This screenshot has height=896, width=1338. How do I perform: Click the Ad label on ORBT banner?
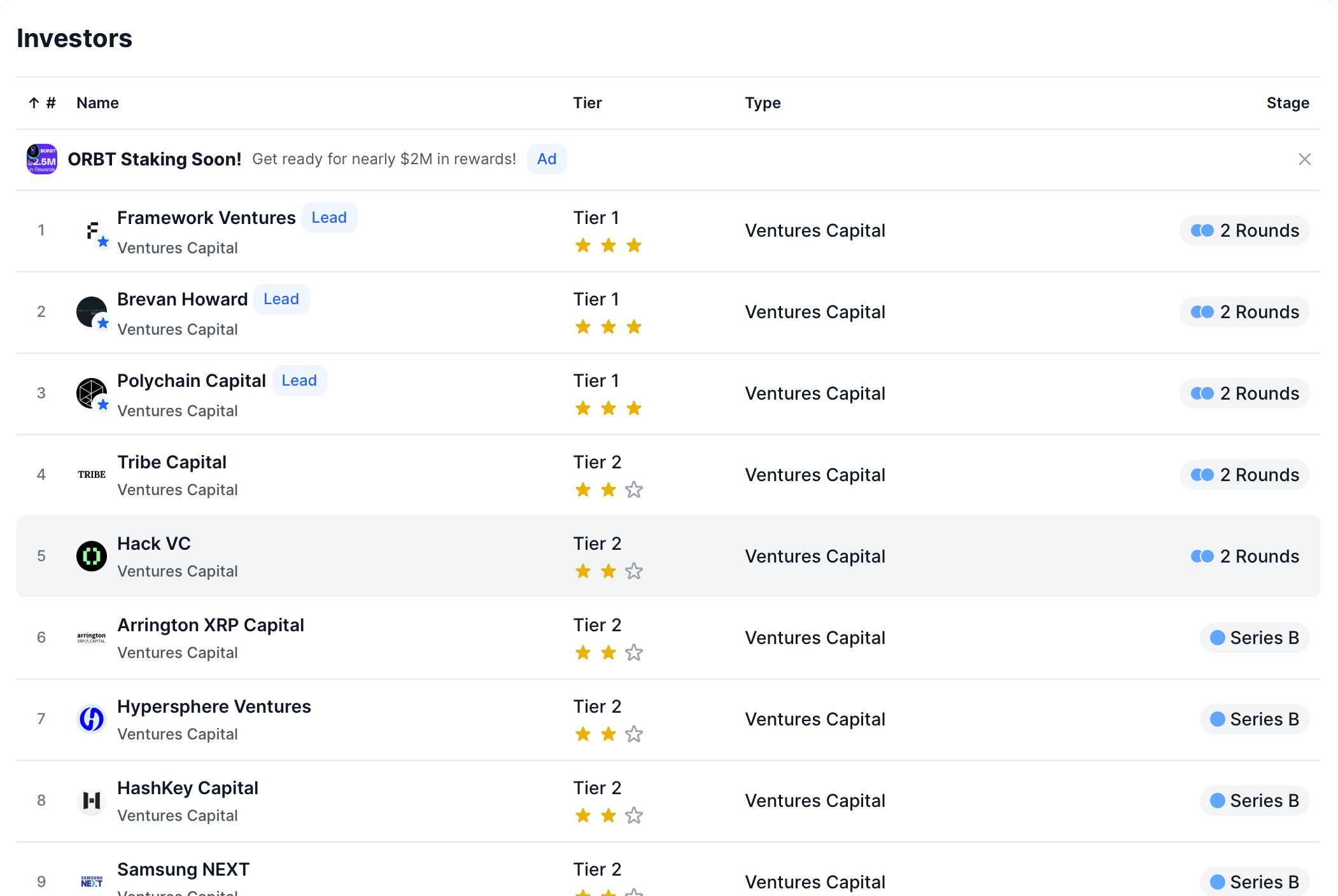tap(546, 159)
